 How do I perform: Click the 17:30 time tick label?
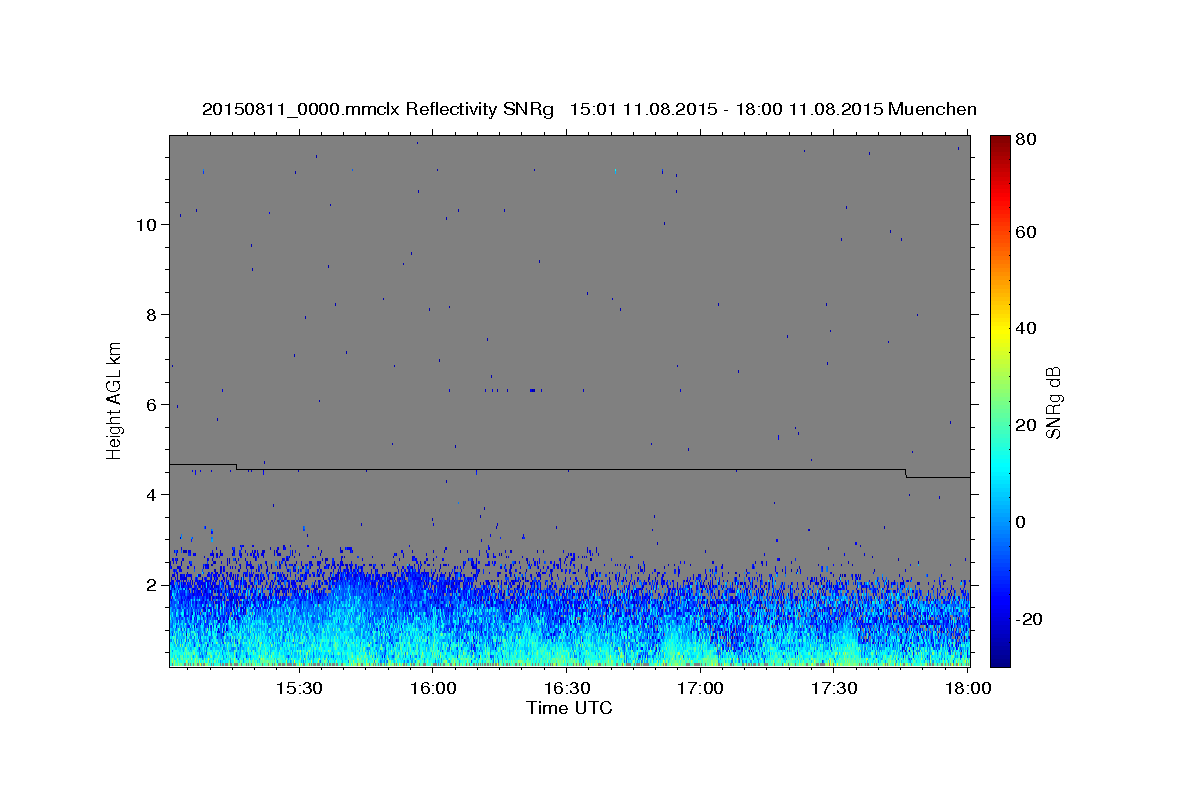point(835,689)
